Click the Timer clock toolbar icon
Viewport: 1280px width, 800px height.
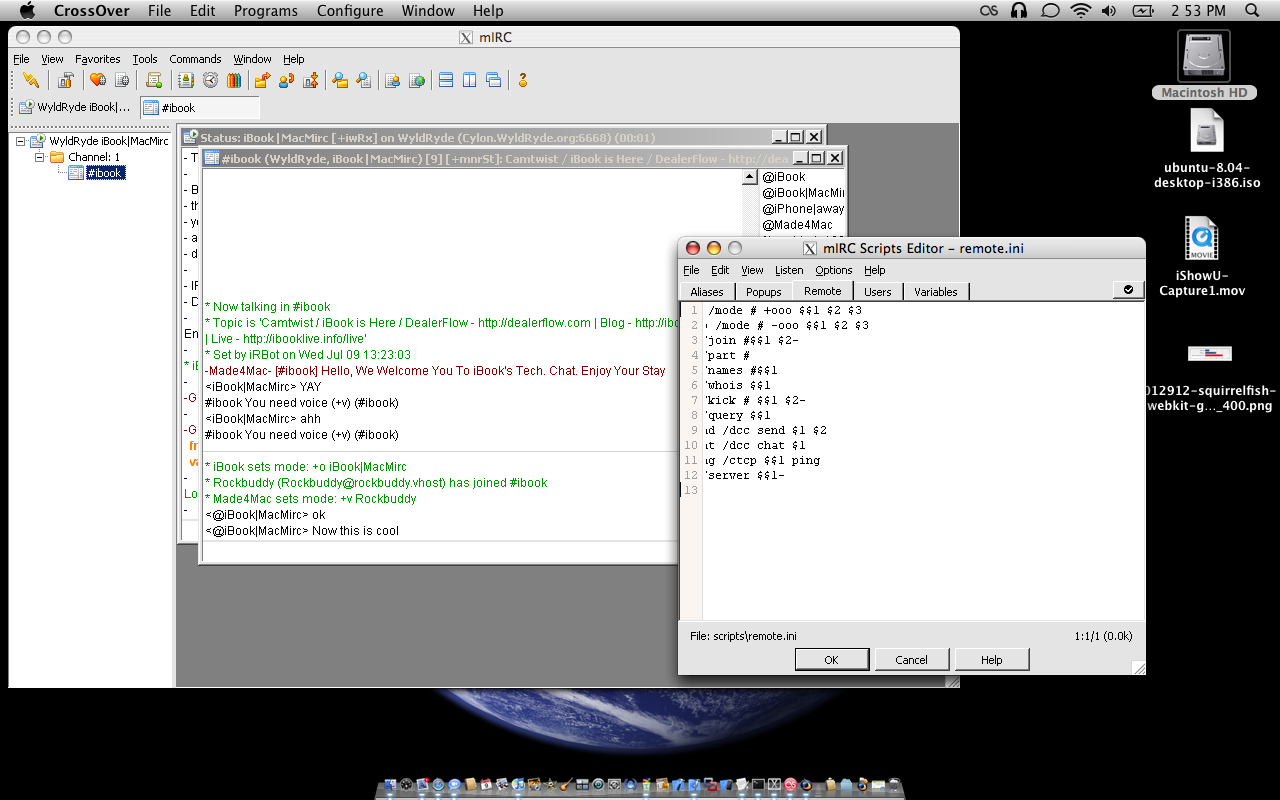(210, 80)
